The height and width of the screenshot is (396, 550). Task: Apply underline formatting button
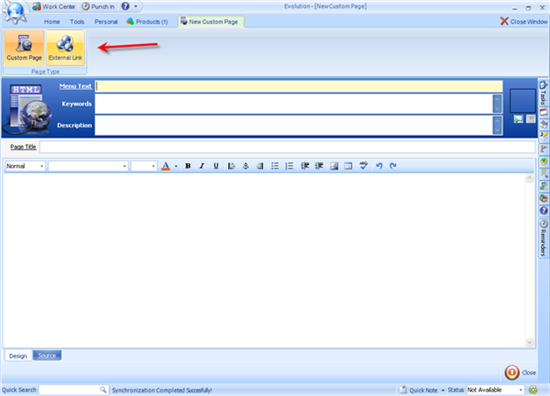[x=216, y=166]
